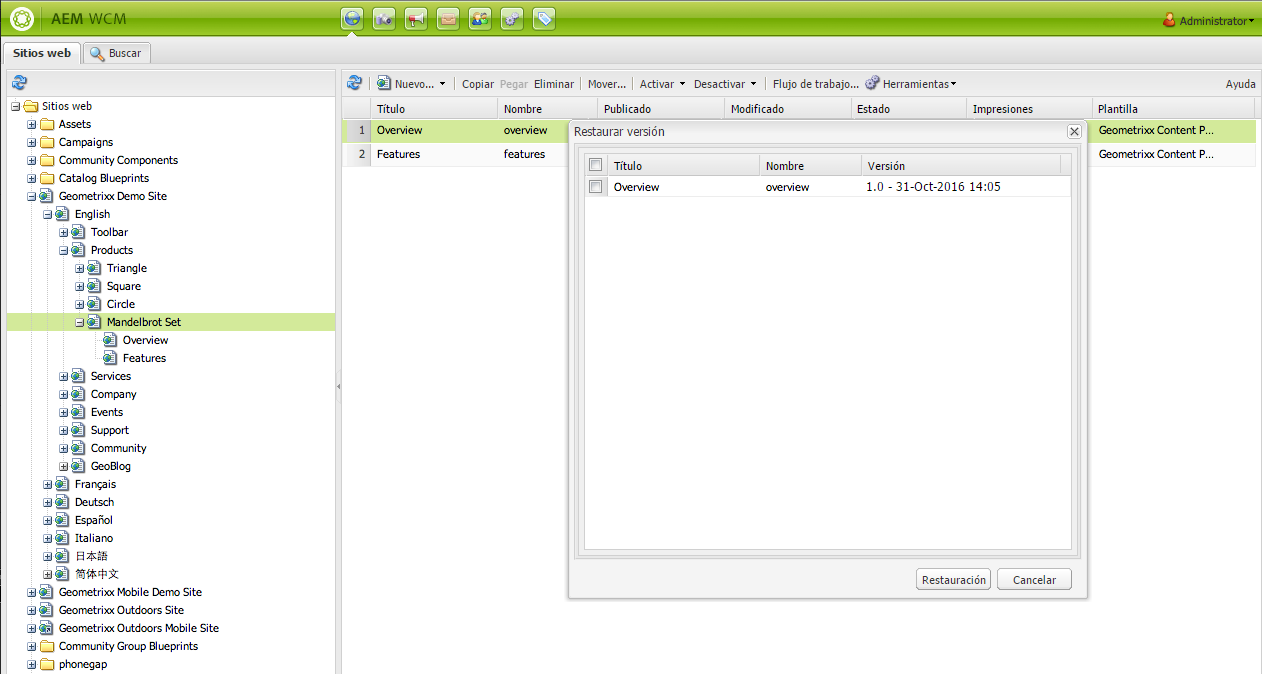Collapse the Products tree node

[64, 250]
